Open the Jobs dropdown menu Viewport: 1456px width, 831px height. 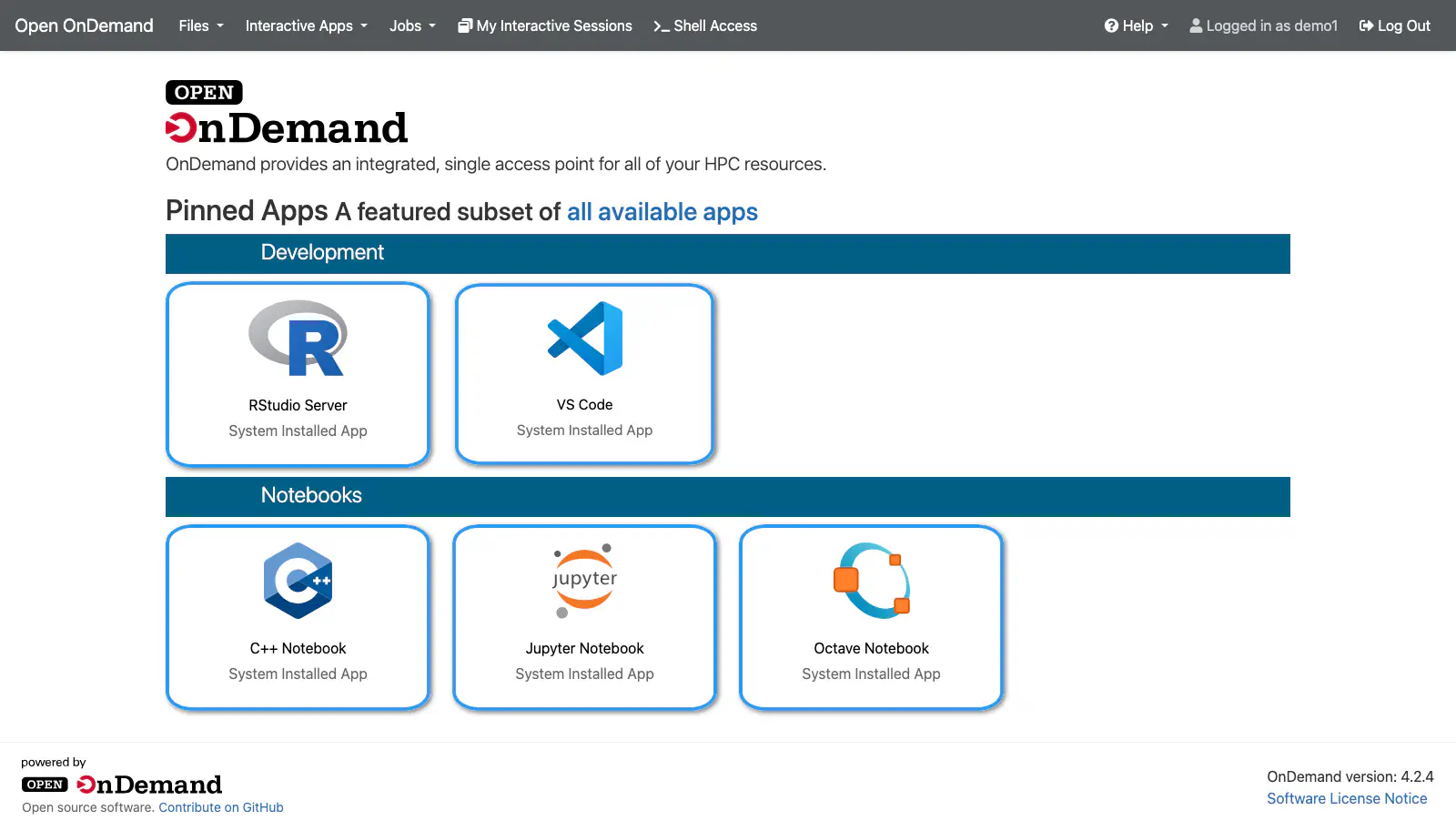point(412,25)
